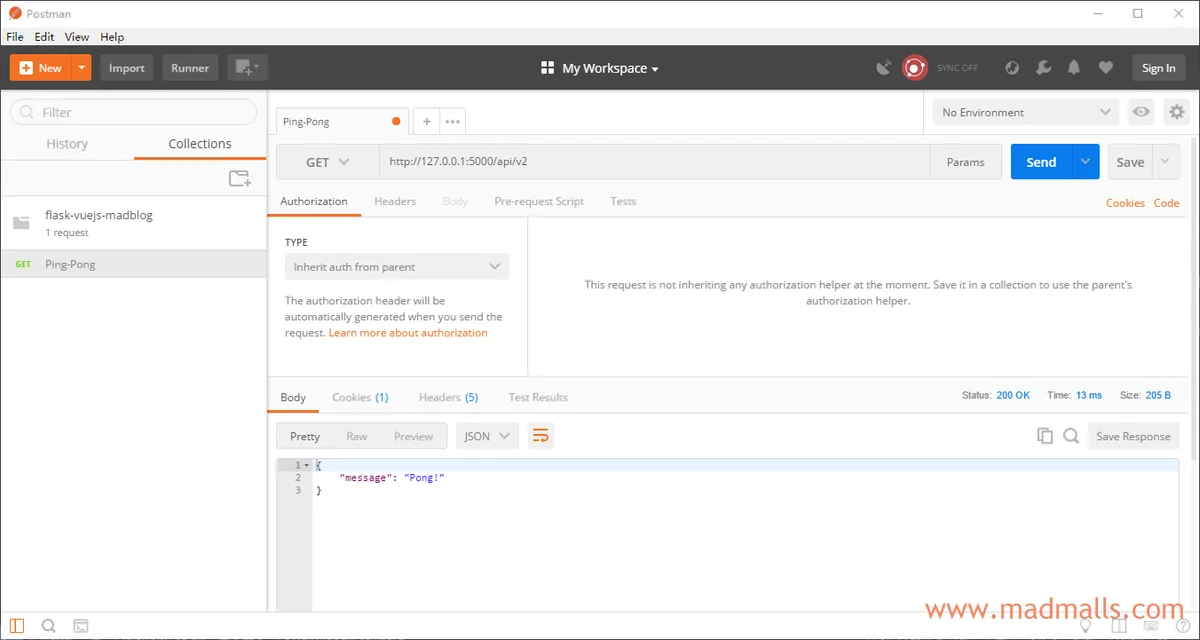Open the Postman console icon
Image resolution: width=1200 pixels, height=640 pixels.
(81, 627)
